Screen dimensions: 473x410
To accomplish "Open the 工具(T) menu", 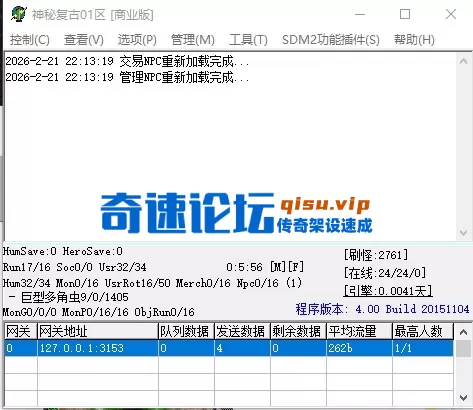I will click(x=248, y=40).
